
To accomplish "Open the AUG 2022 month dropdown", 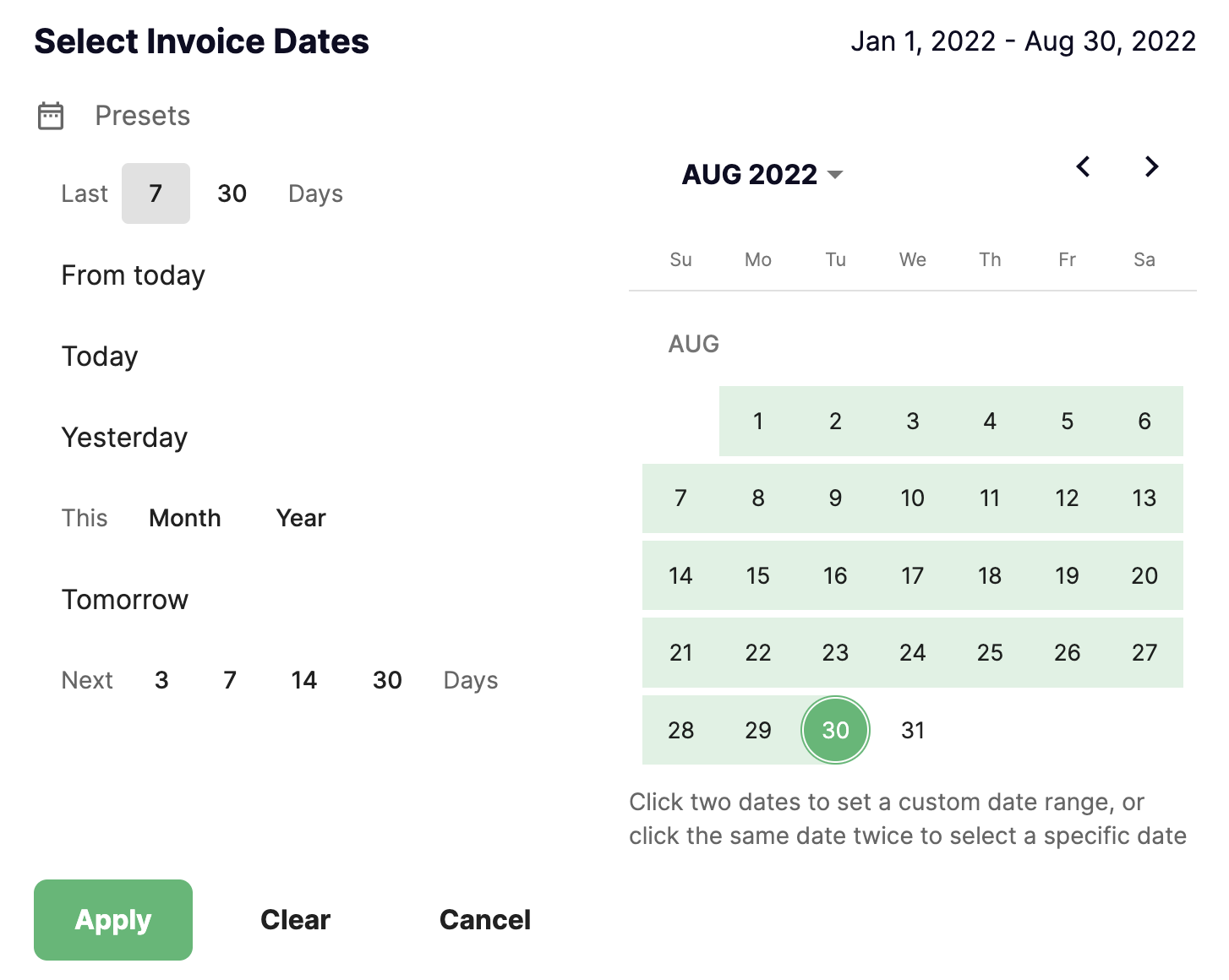I will (x=762, y=174).
